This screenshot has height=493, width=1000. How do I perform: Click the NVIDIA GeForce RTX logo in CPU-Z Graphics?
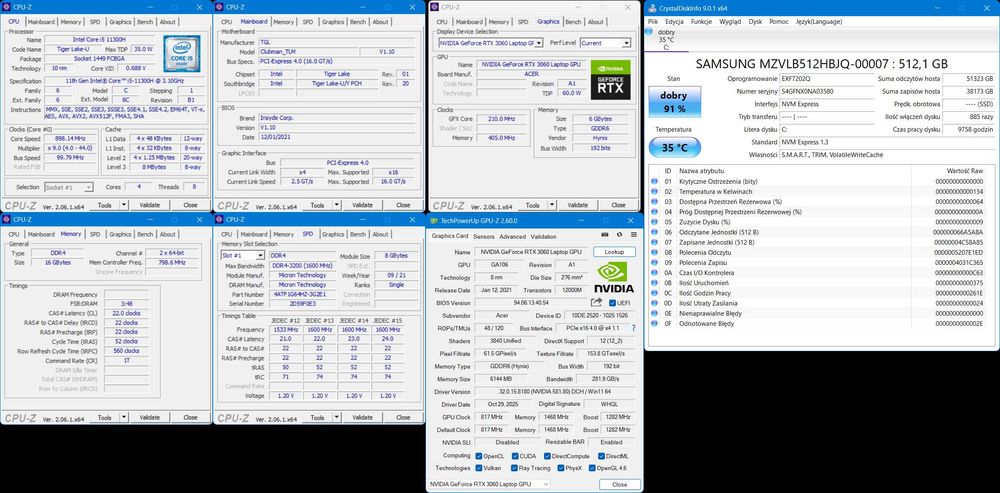(610, 79)
